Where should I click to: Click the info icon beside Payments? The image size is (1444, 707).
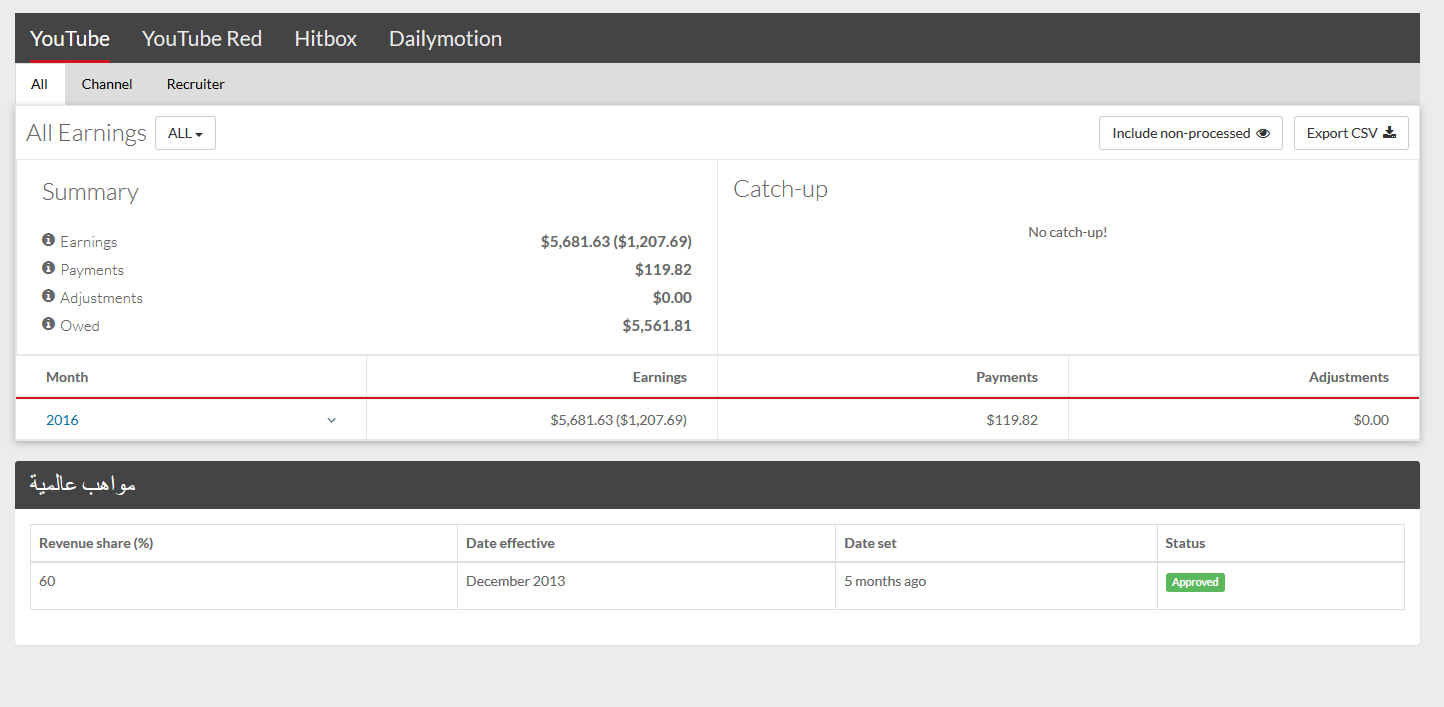point(48,269)
